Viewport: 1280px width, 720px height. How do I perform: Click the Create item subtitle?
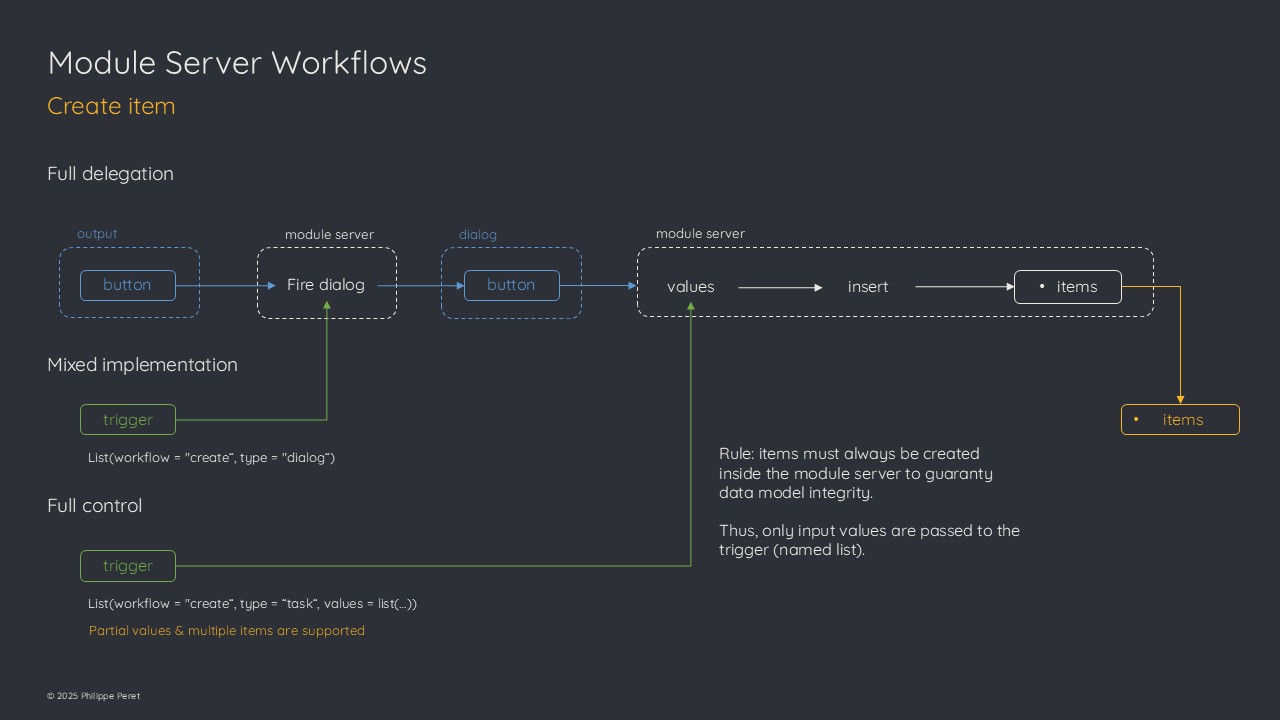click(x=111, y=106)
